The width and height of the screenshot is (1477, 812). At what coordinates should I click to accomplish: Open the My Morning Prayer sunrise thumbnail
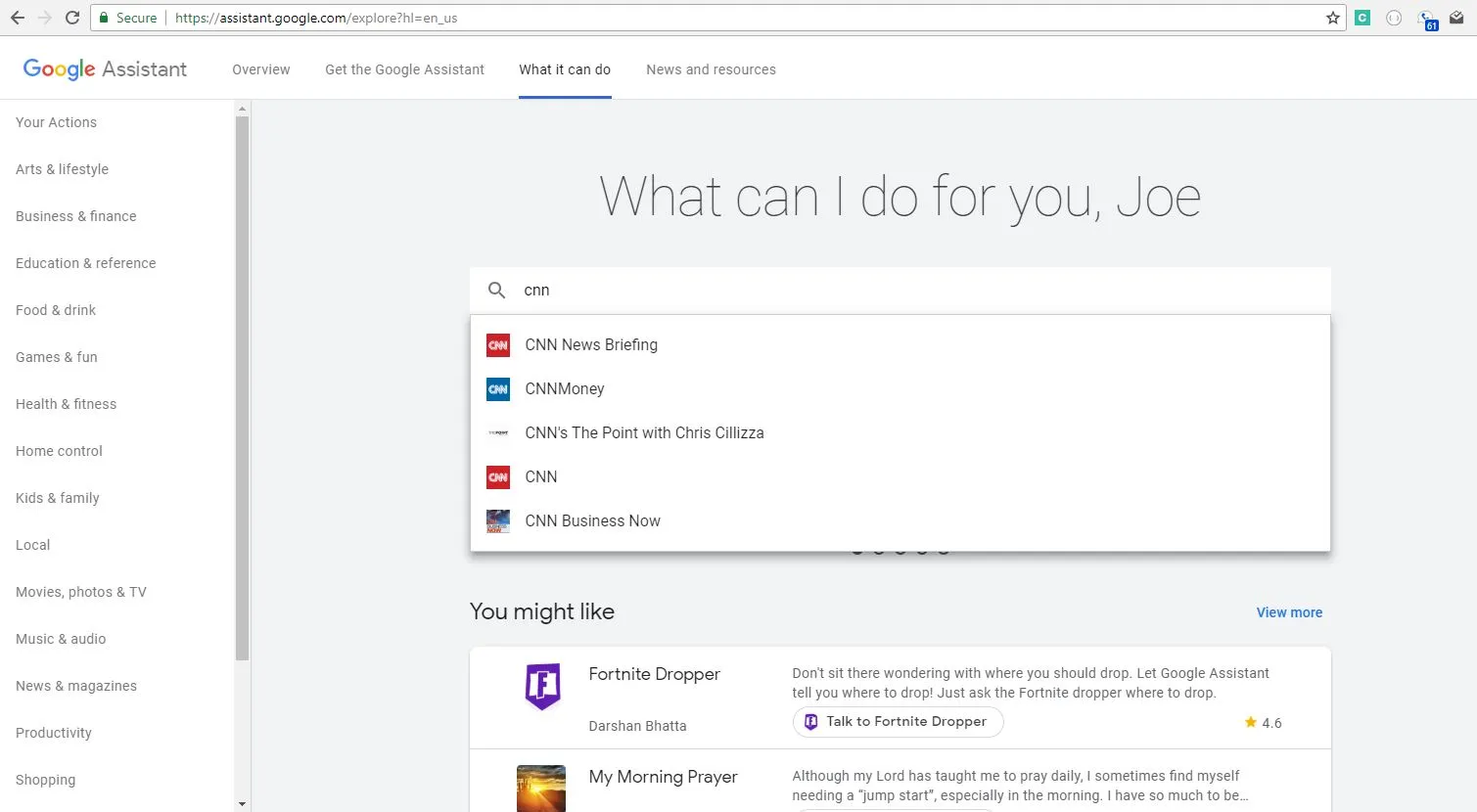coord(541,789)
